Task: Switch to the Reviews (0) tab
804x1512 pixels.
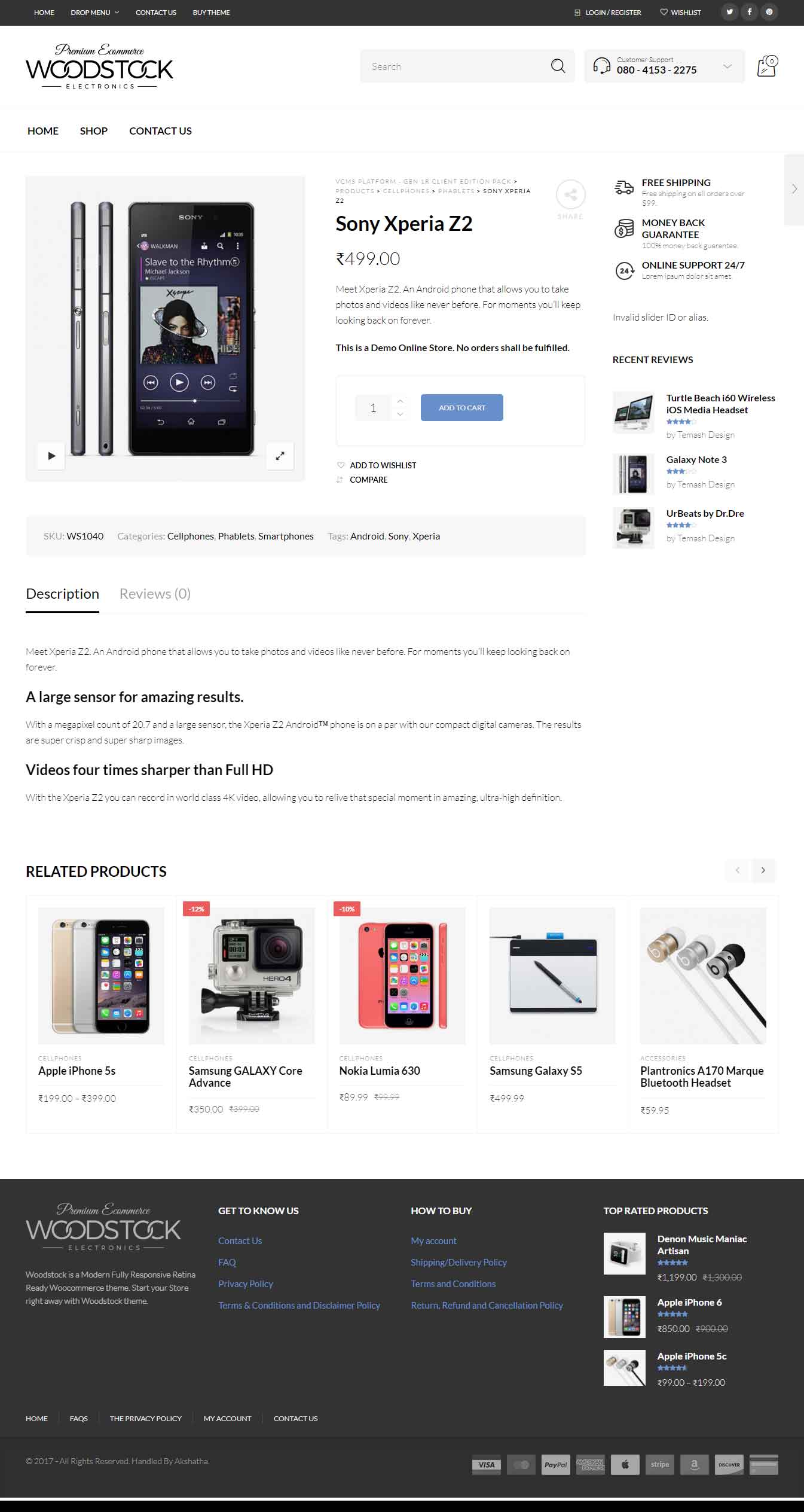Action: (x=155, y=594)
